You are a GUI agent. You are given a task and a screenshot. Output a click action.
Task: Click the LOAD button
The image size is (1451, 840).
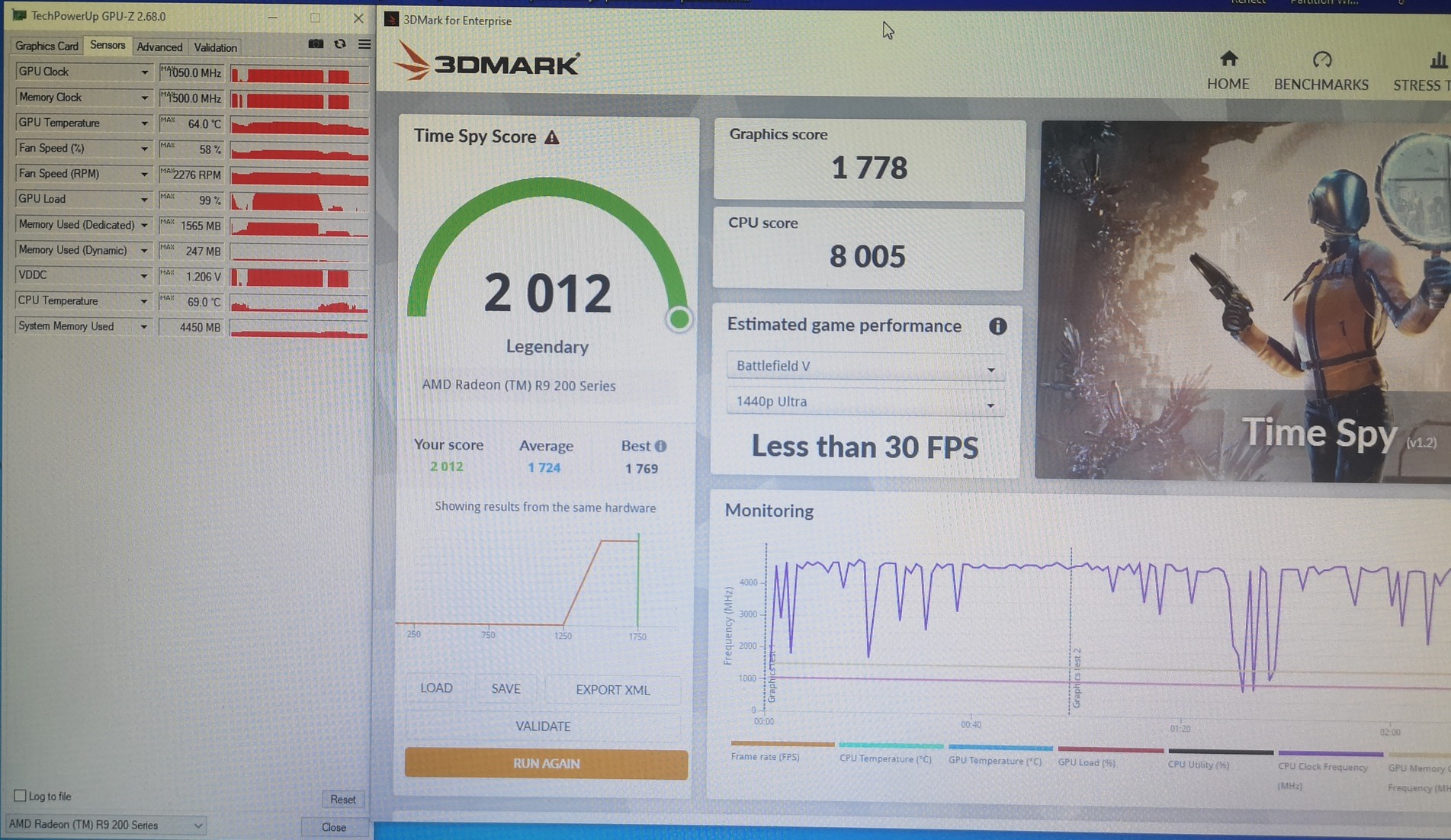pos(436,688)
